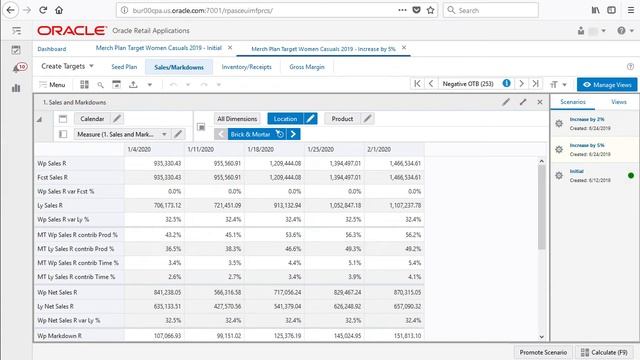The width and height of the screenshot is (640, 360).
Task: Open the grid layout toolbar icon
Action: [84, 84]
